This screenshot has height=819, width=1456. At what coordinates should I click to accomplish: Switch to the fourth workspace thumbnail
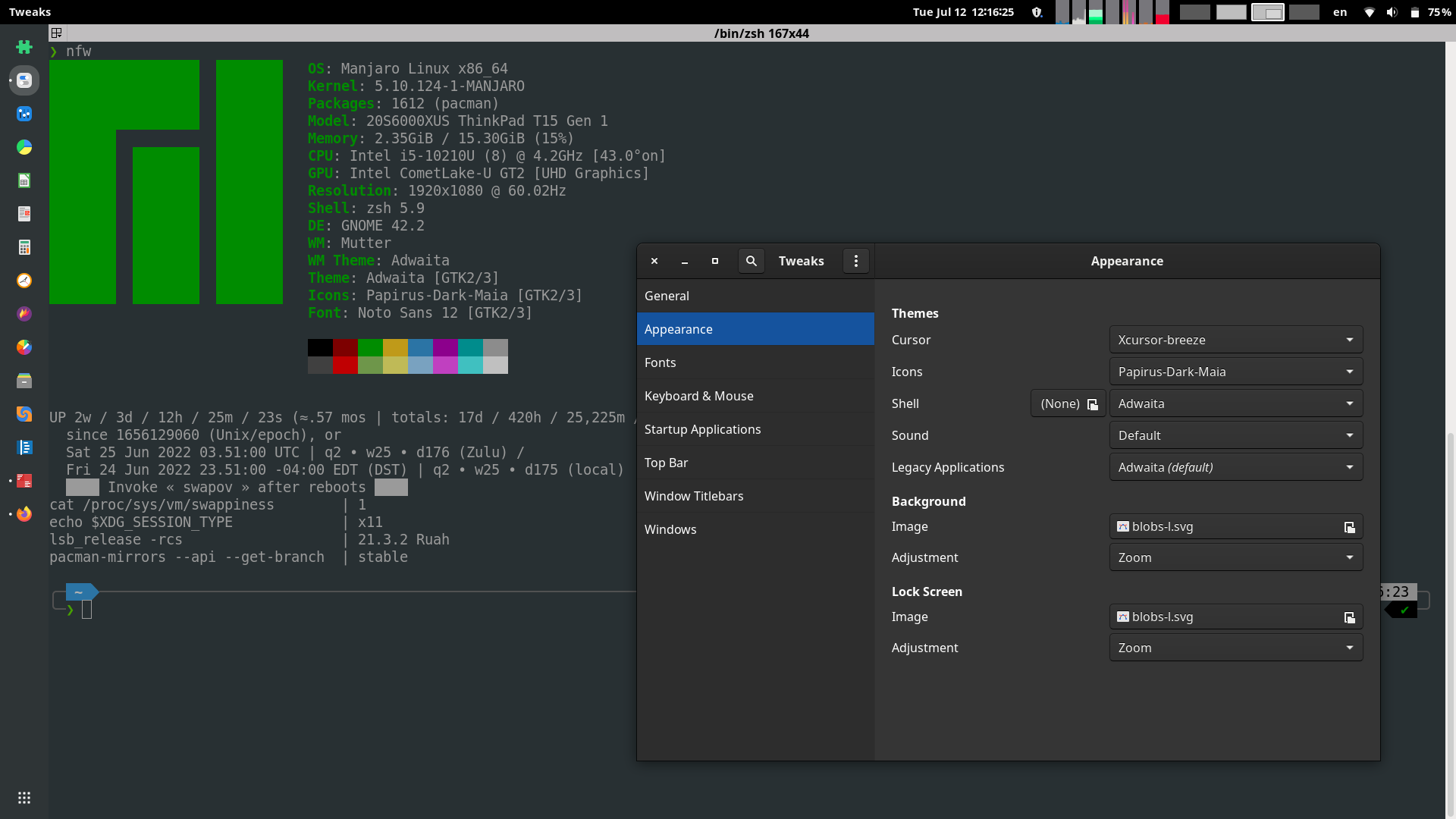[x=1304, y=12]
